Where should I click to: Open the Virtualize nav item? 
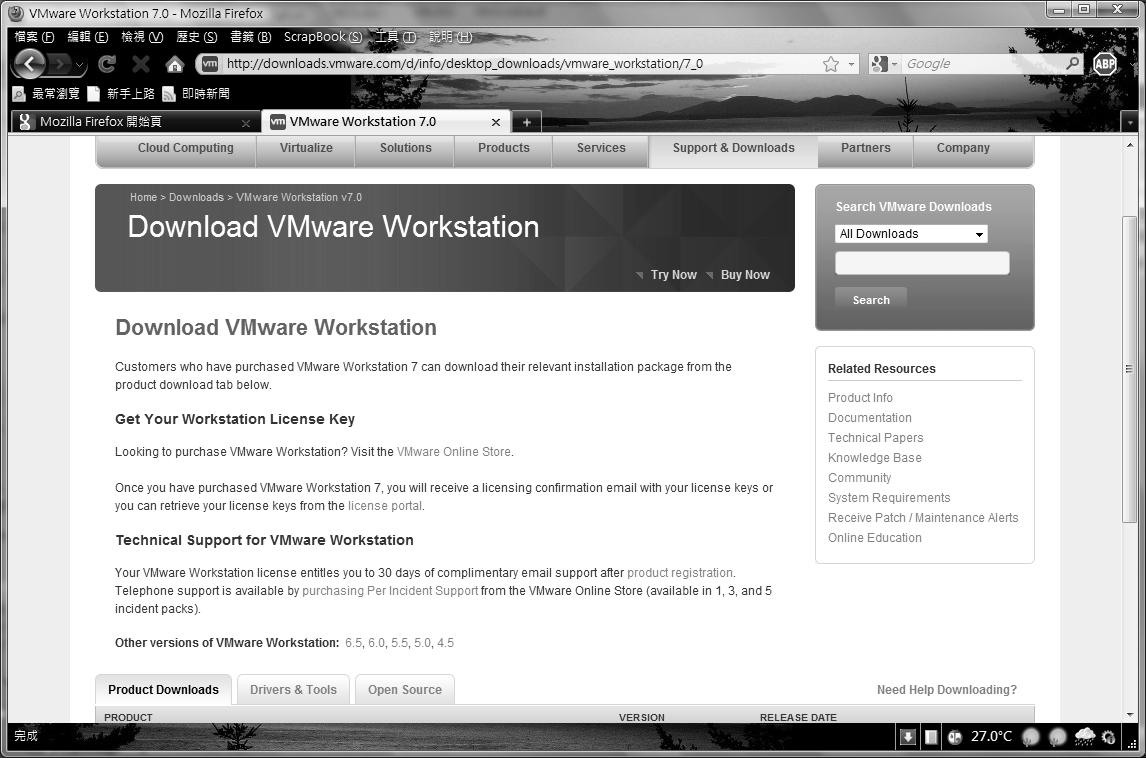[x=306, y=148]
